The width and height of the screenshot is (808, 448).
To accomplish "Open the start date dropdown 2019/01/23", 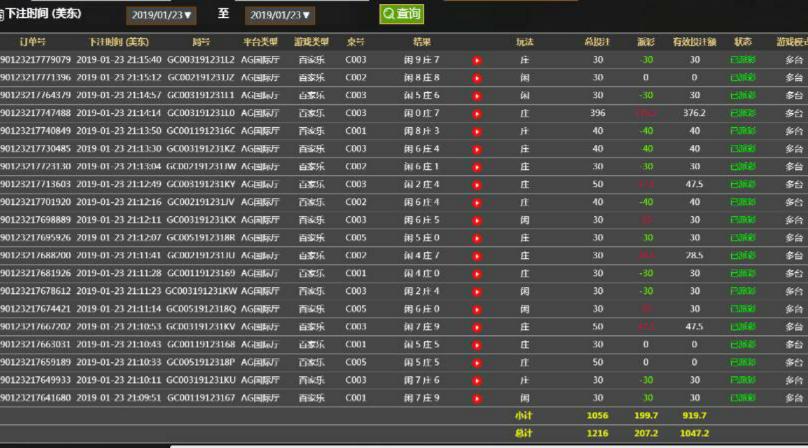I will tap(161, 16).
